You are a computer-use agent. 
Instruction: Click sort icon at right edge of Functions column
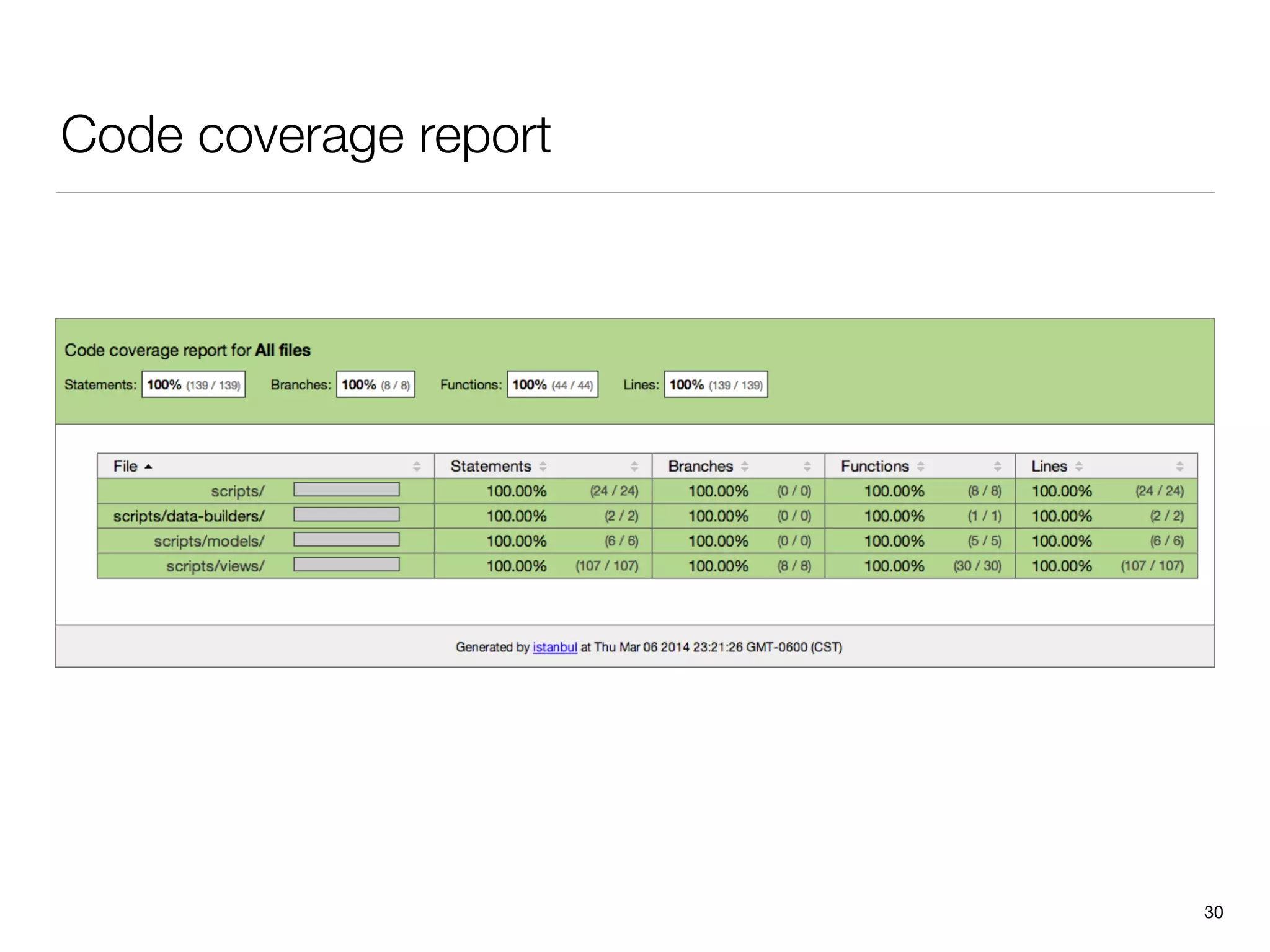997,467
